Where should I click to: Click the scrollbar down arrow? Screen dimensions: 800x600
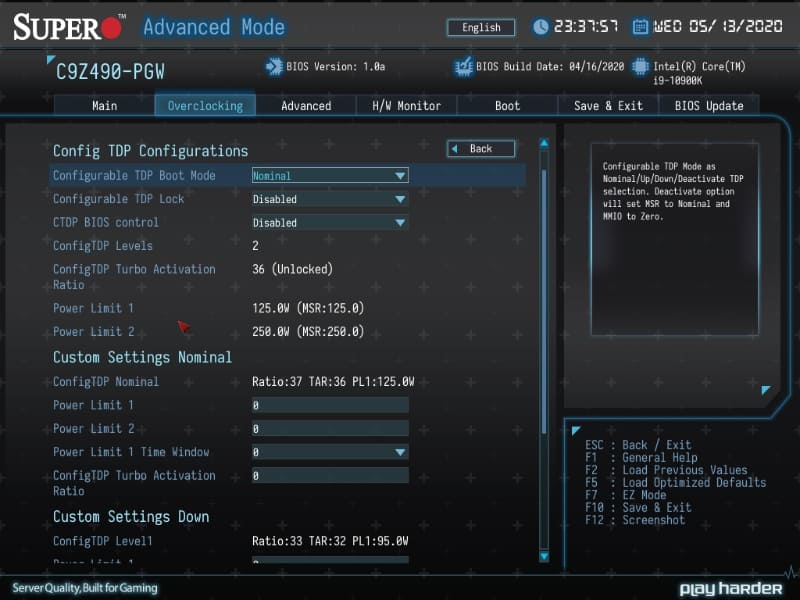[x=543, y=557]
